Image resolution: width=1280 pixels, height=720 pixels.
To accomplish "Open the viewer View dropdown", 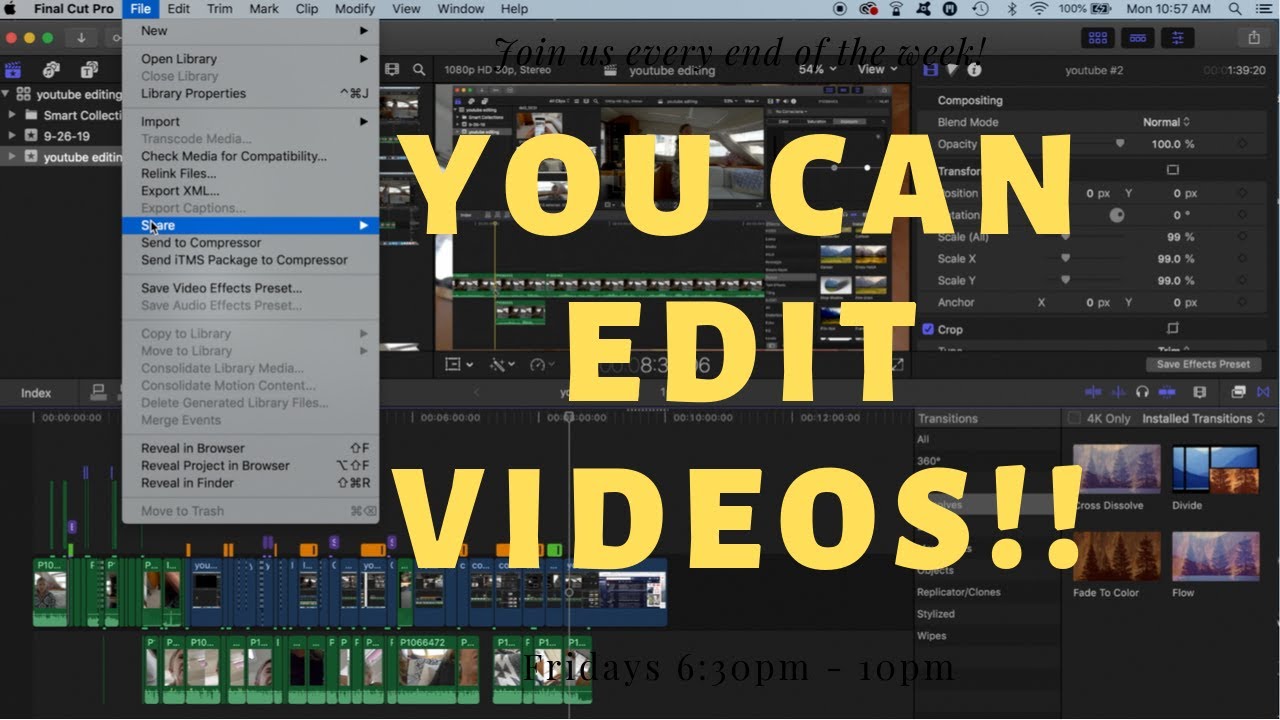I will 877,70.
